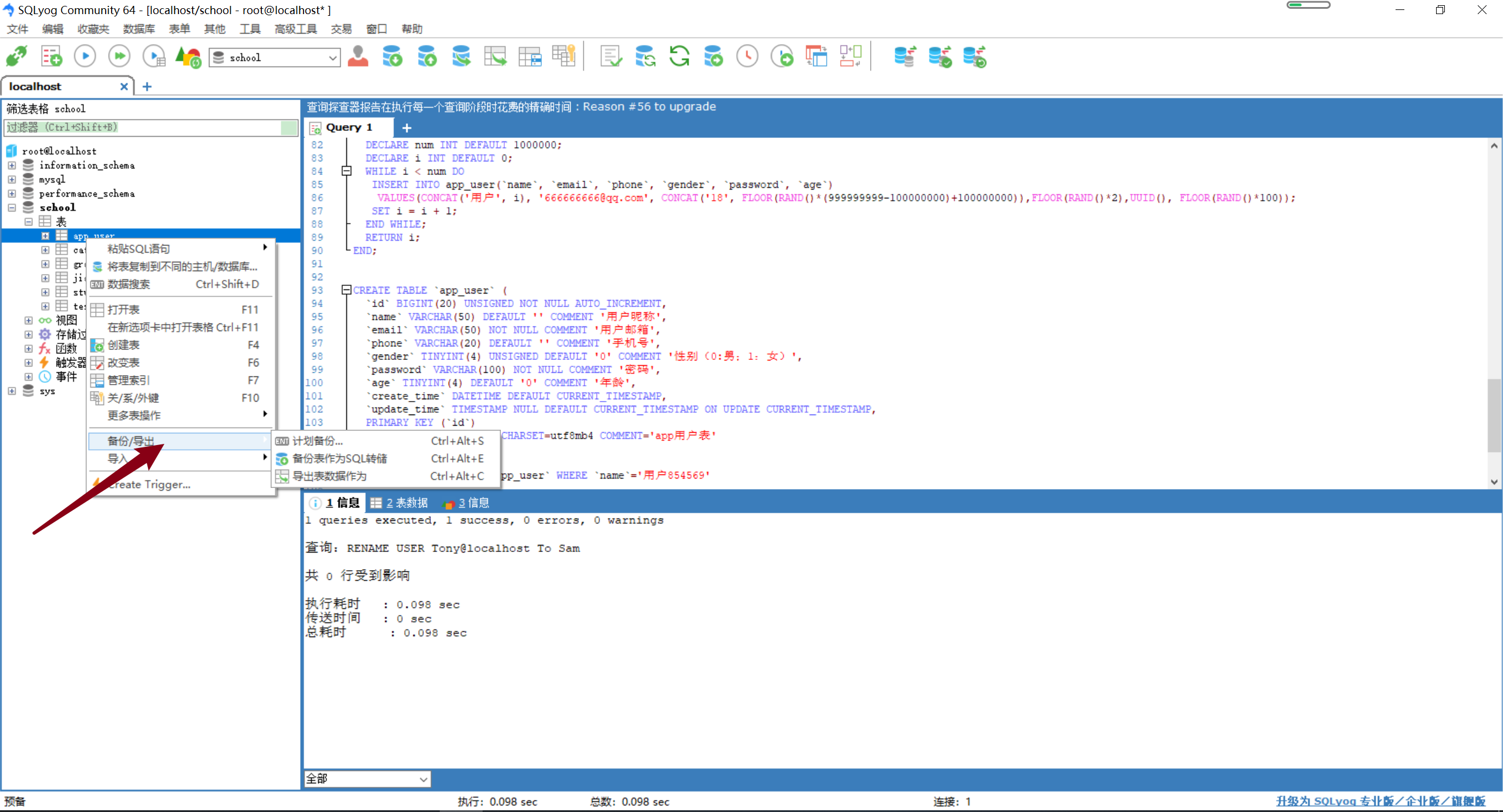The height and width of the screenshot is (812, 1503).
Task: Choose 将表复制到不同的主机/数据库
Action: [181, 267]
